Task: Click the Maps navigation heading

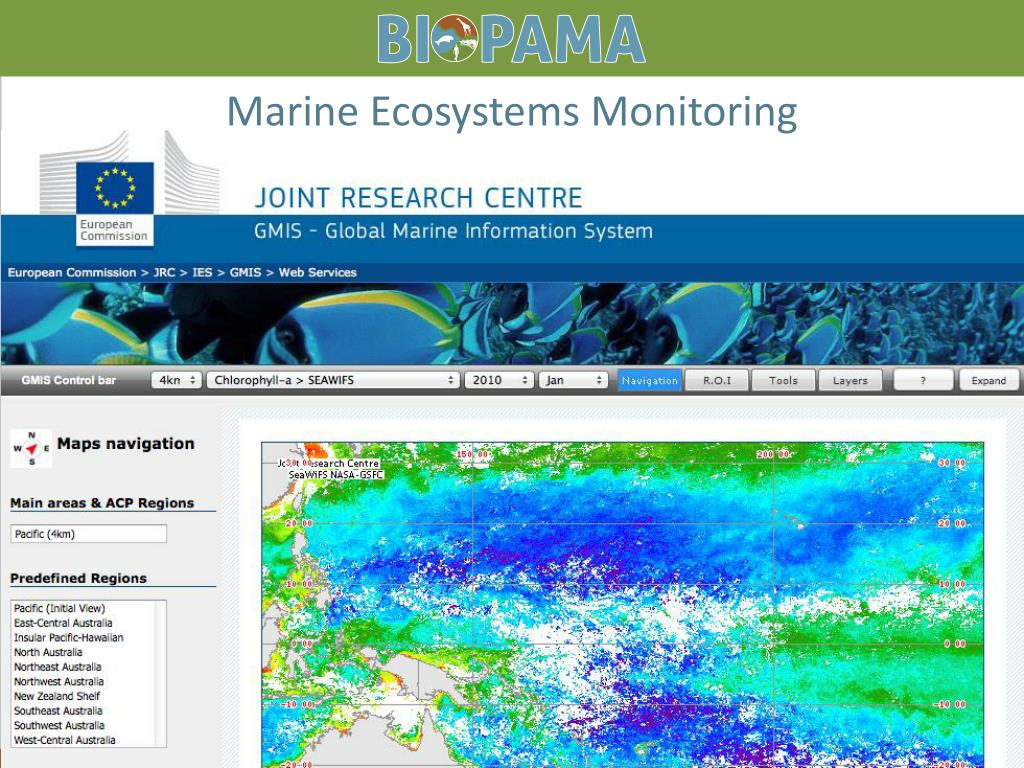Action: [125, 443]
